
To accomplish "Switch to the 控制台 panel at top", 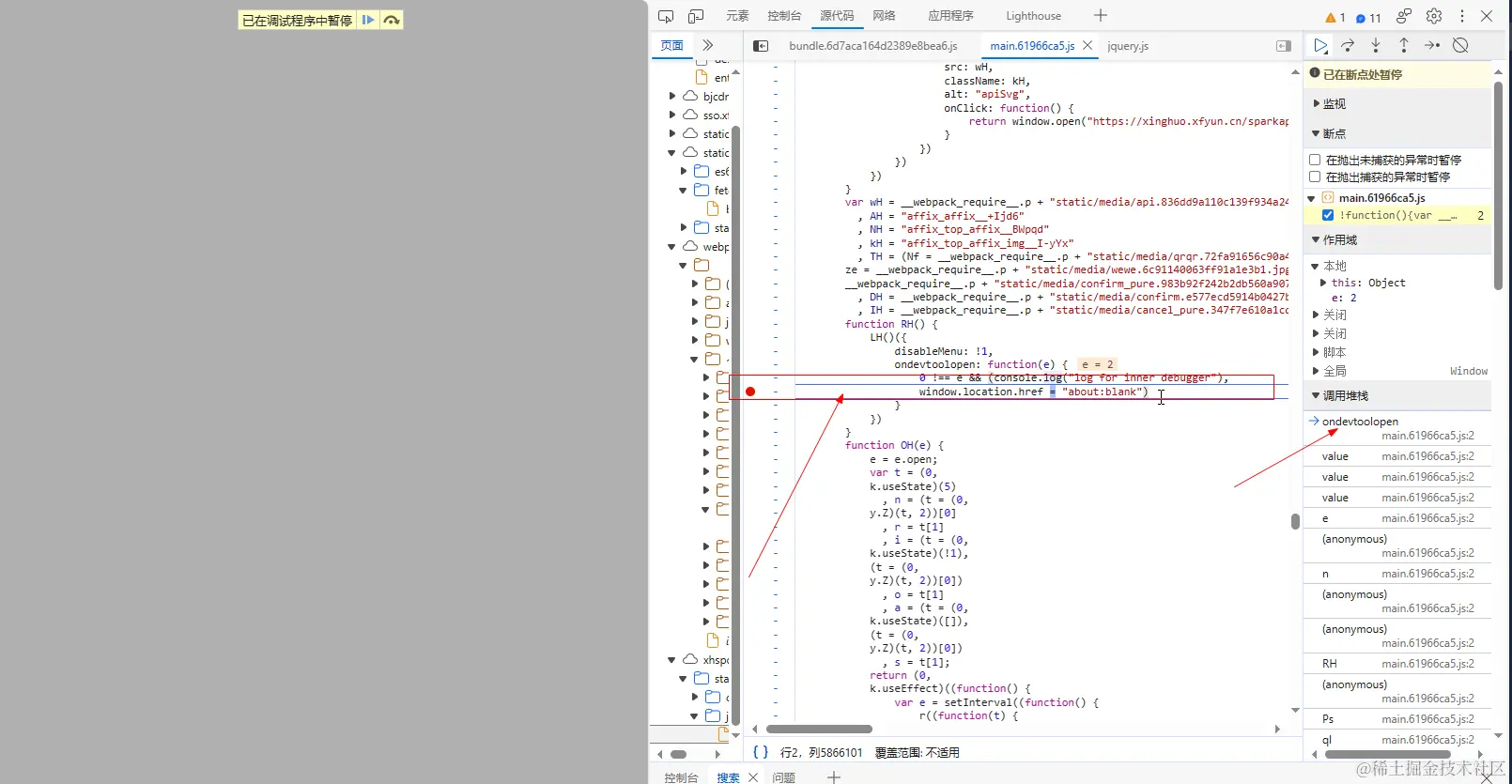I will coord(784,16).
